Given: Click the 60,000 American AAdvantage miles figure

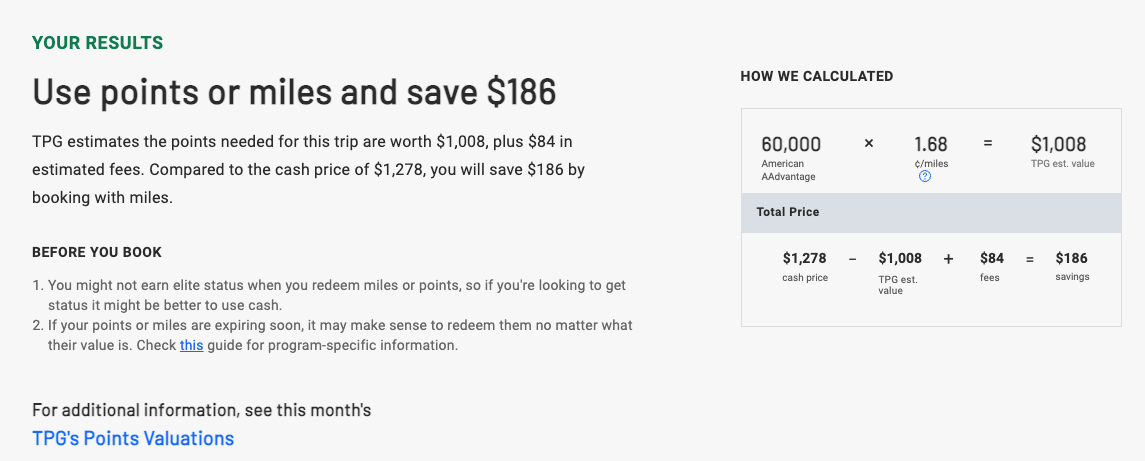Looking at the screenshot, I should [x=791, y=145].
